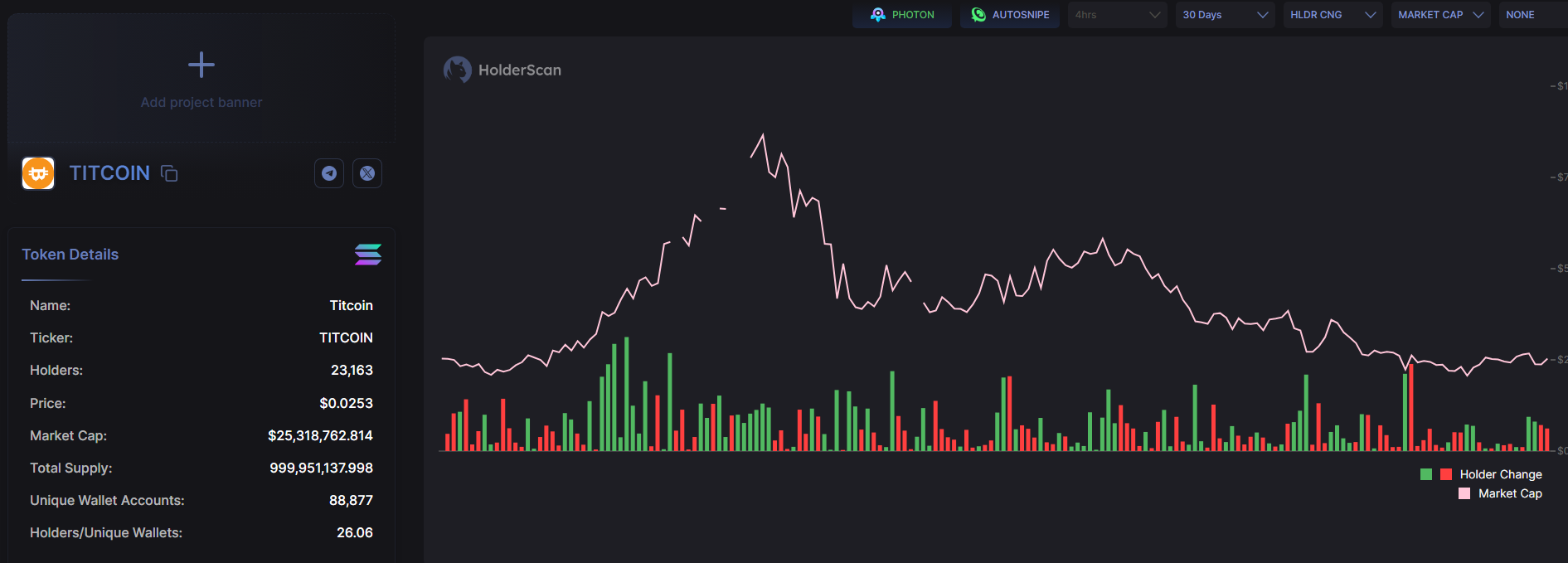This screenshot has height=563, width=1568.
Task: Click the Unique Wallet Accounts: label
Action: click(x=107, y=501)
